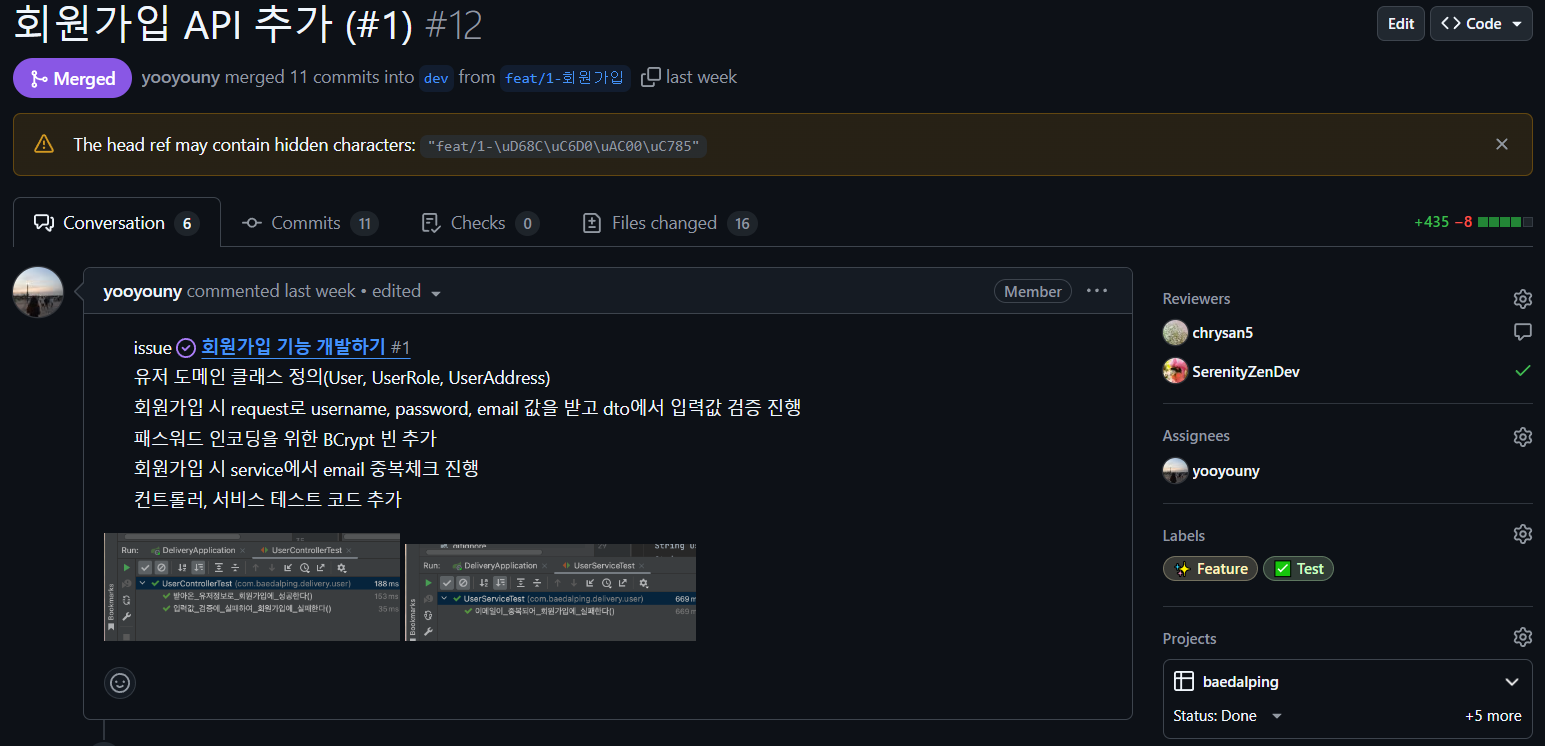The width and height of the screenshot is (1545, 746).
Task: Click reviewer chrysan5
Action: pos(1222,332)
